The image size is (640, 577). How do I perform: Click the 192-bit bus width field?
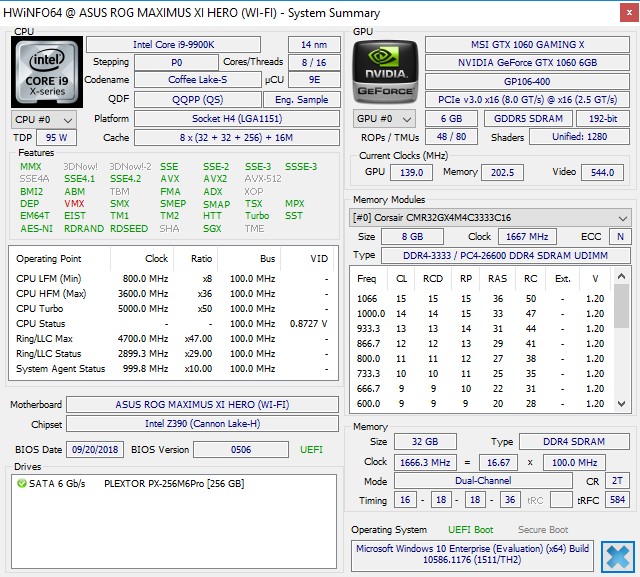[603, 119]
